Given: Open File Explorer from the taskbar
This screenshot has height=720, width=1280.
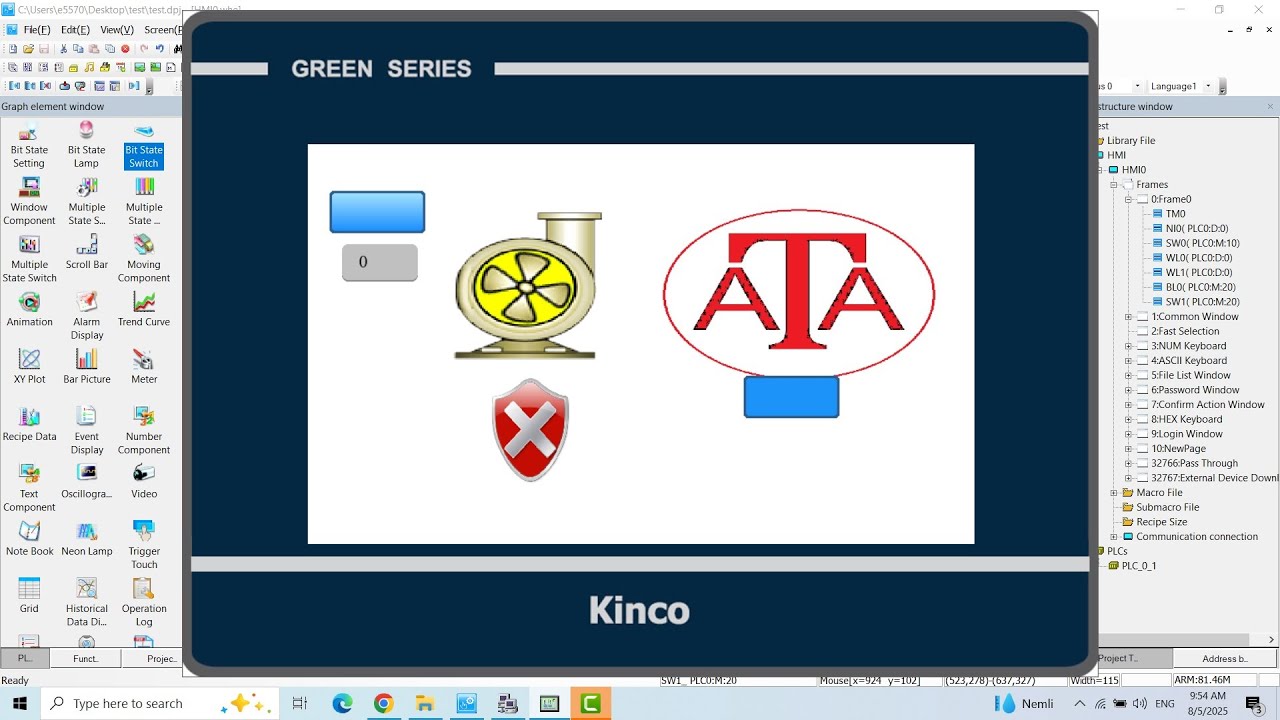Looking at the screenshot, I should click(424, 704).
